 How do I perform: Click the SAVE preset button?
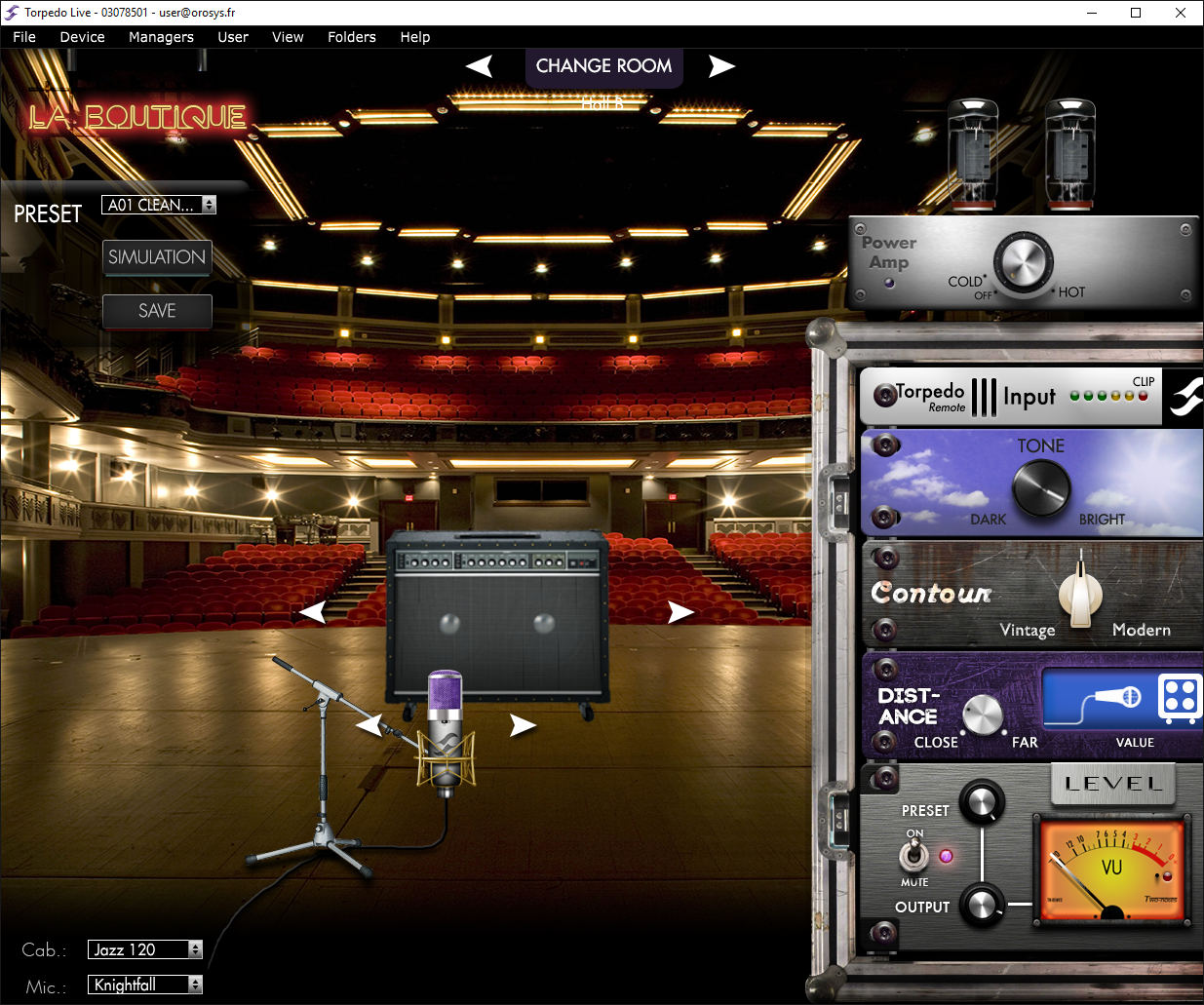157,311
